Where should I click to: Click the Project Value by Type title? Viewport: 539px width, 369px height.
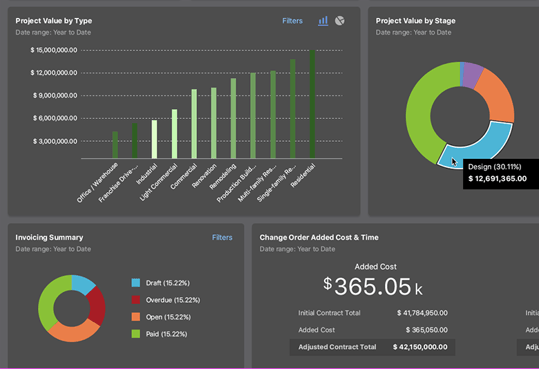coord(54,21)
